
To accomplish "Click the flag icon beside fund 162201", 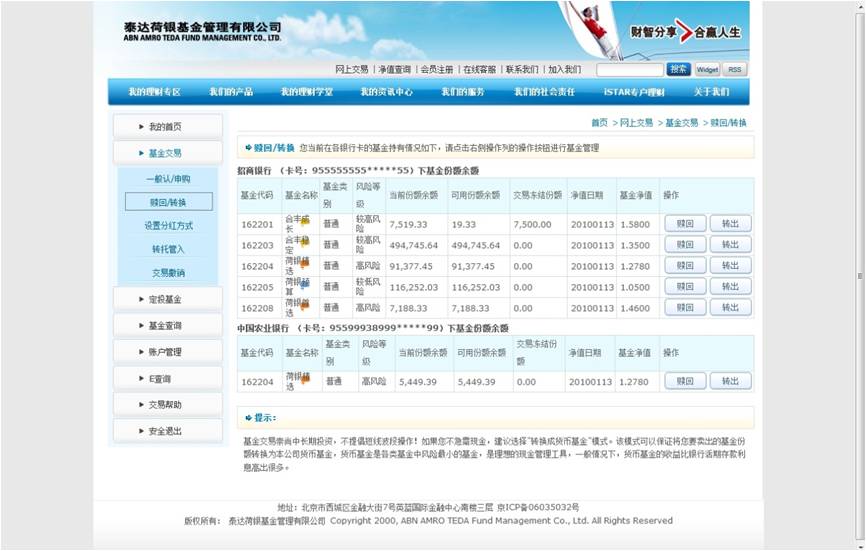I will point(304,220).
